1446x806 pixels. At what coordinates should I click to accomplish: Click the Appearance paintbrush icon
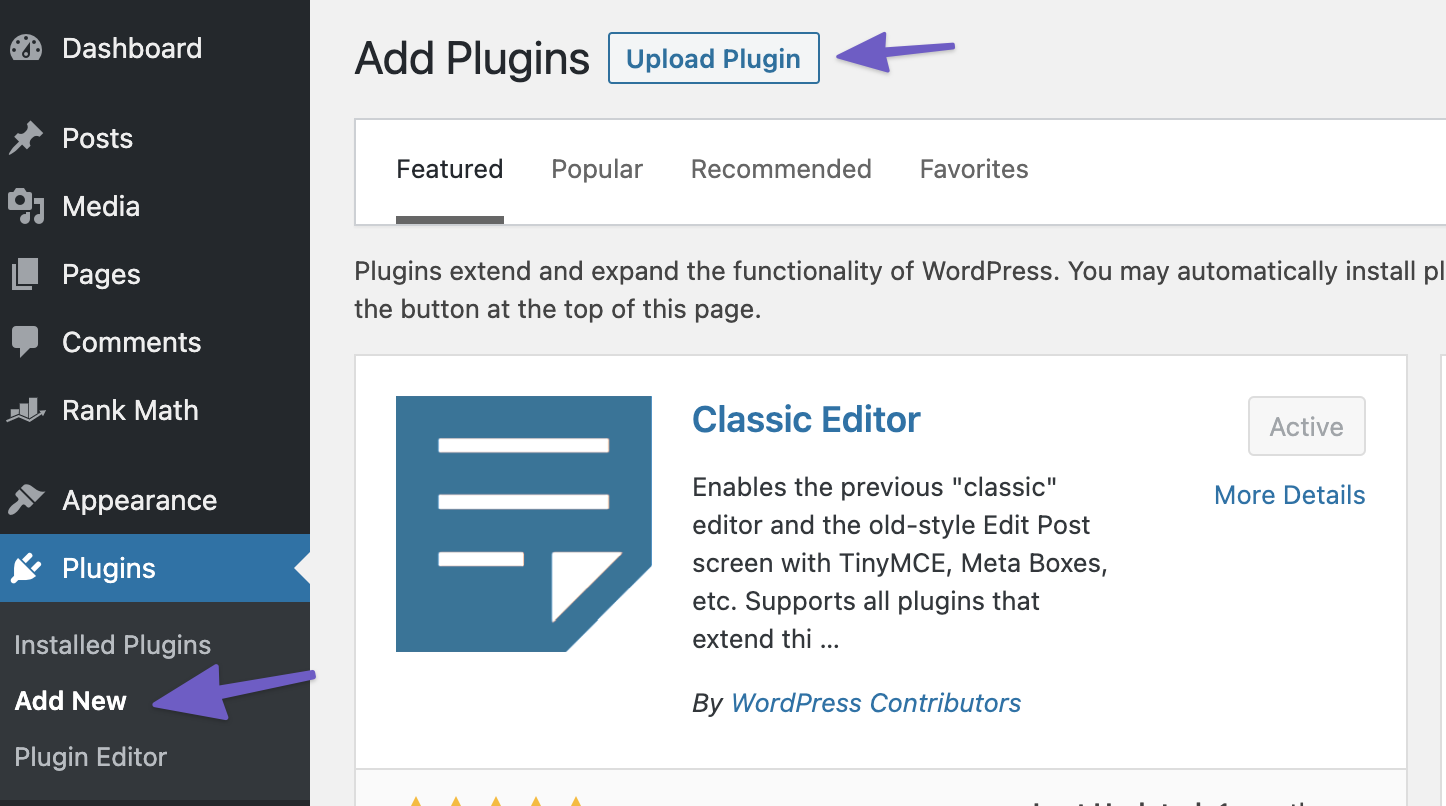pos(26,499)
